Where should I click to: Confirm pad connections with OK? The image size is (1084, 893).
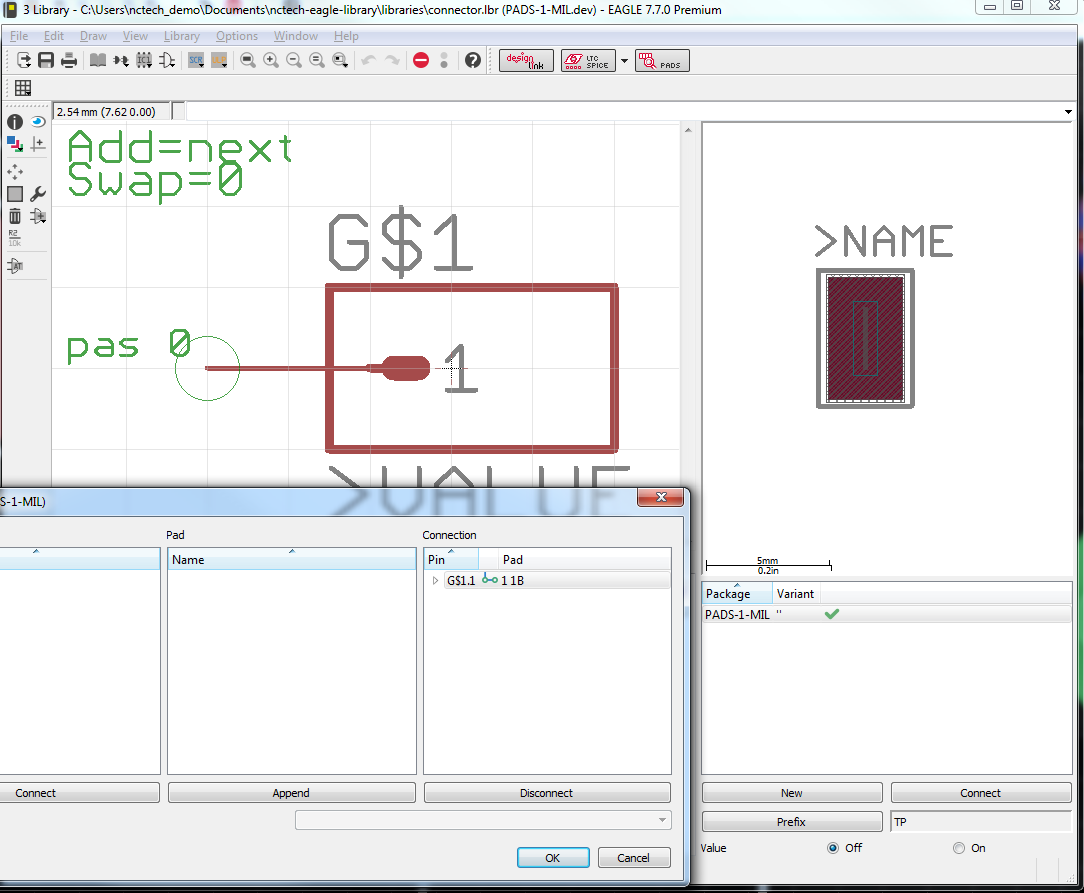553,857
